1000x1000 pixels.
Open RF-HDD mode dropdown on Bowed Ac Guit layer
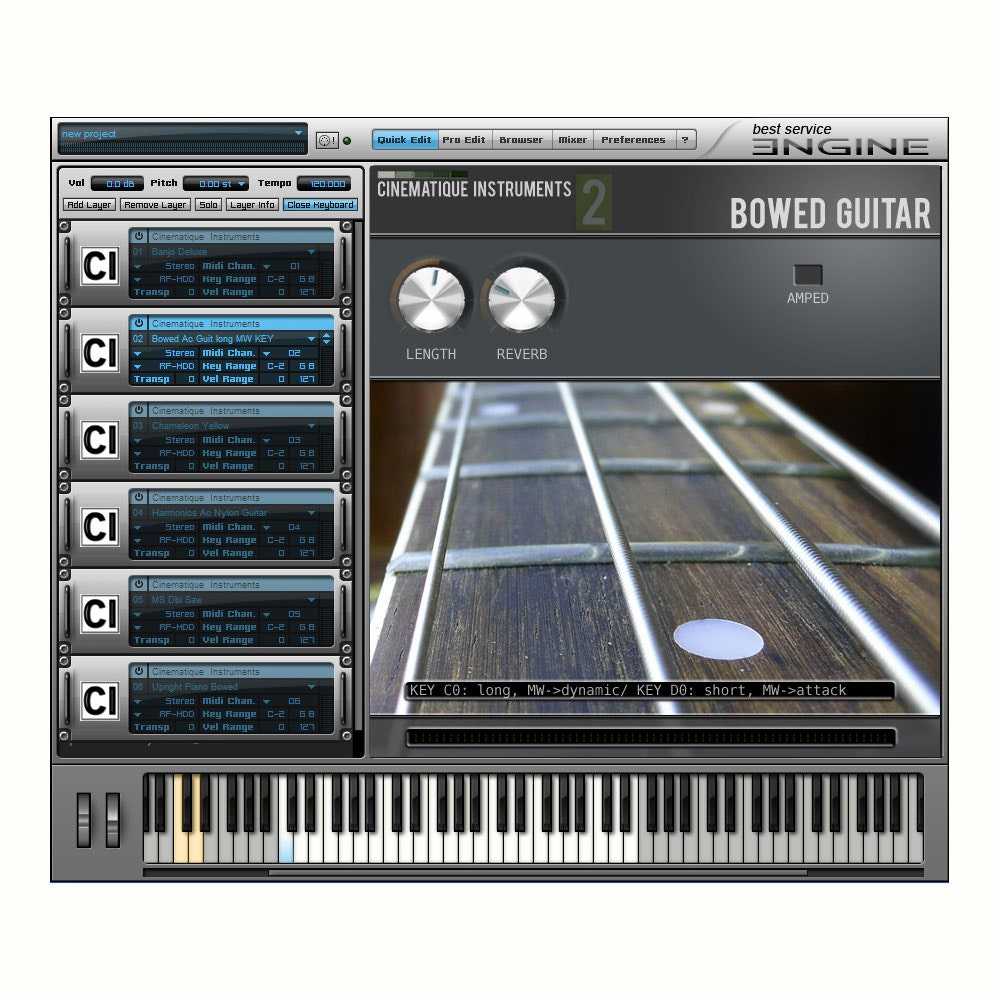(137, 367)
